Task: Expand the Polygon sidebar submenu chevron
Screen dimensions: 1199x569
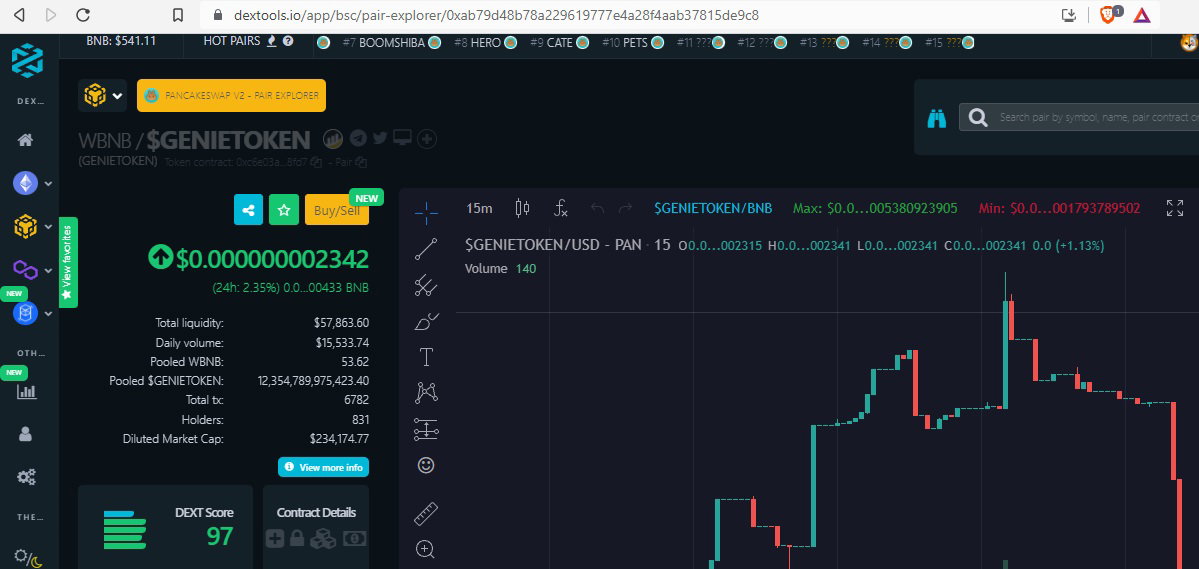Action: (x=48, y=271)
